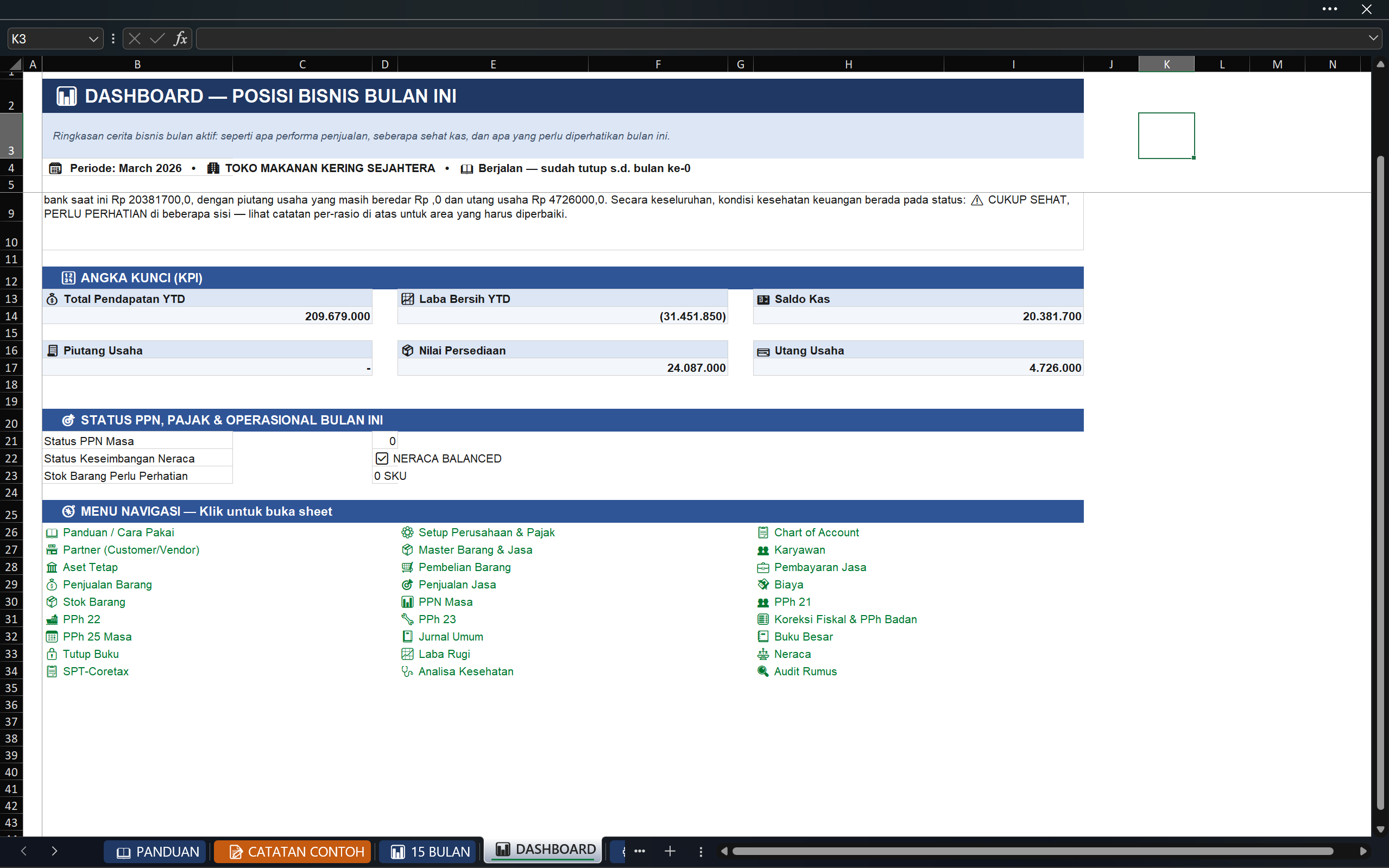Click the ellipsis more options icon at top
Screen dimensions: 1389x868
[1329, 9]
